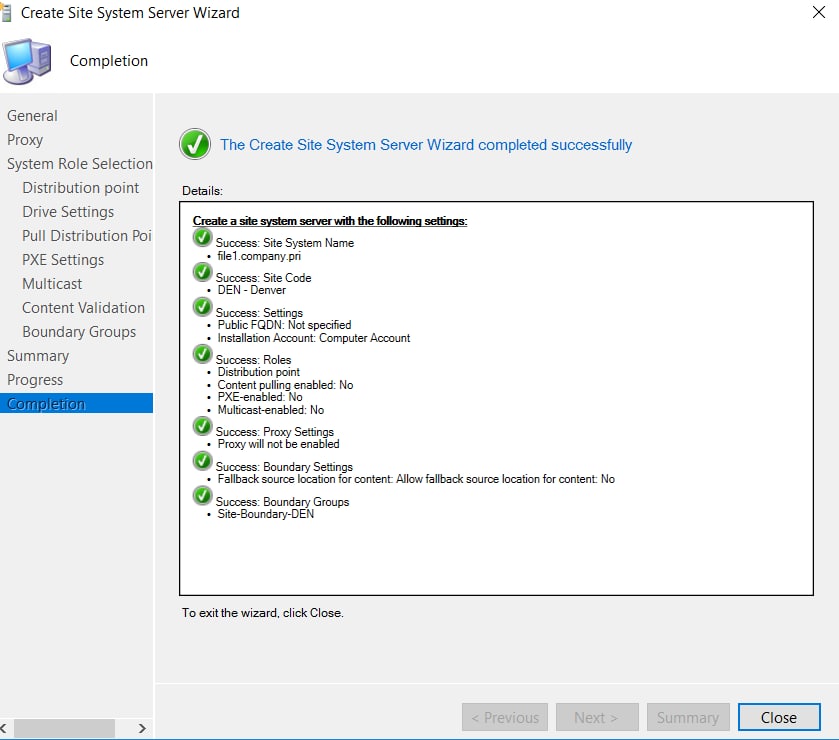Screen dimensions: 839x740
Task: Click 'Create a site system server' heading
Action: [x=330, y=221]
